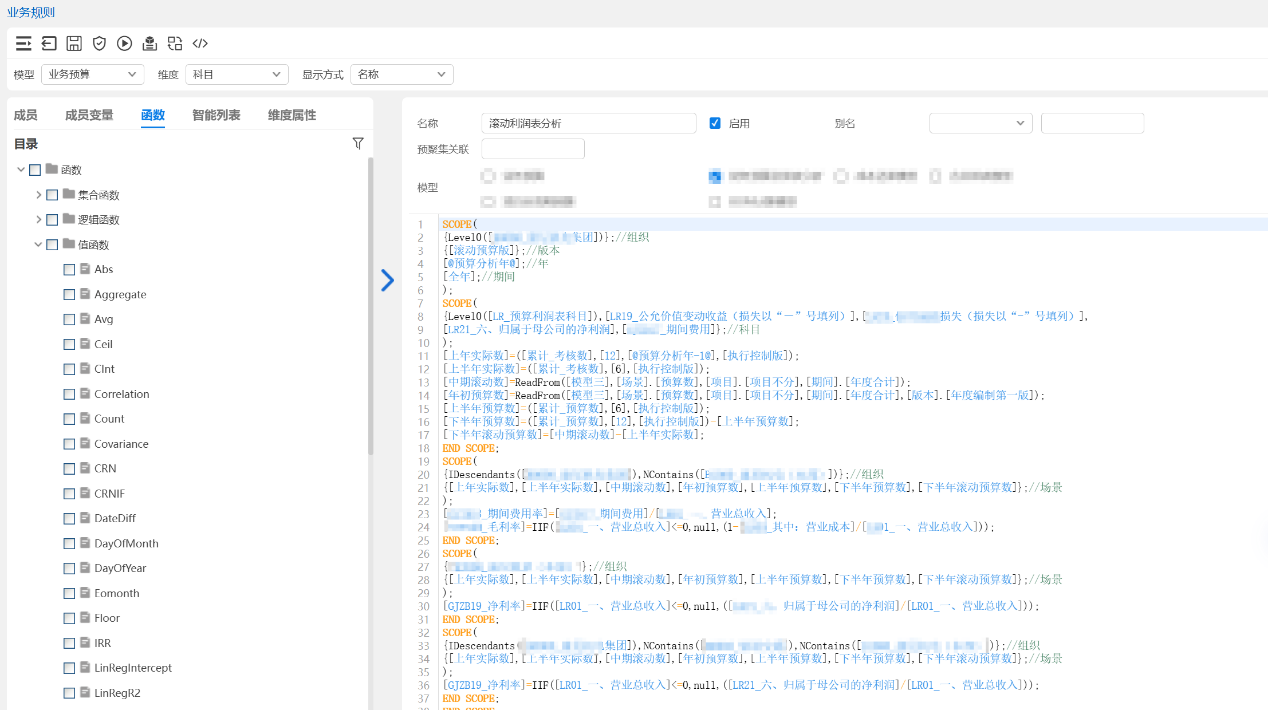Select the CRN function row
Image resolution: width=1268 pixels, height=710 pixels.
[106, 469]
